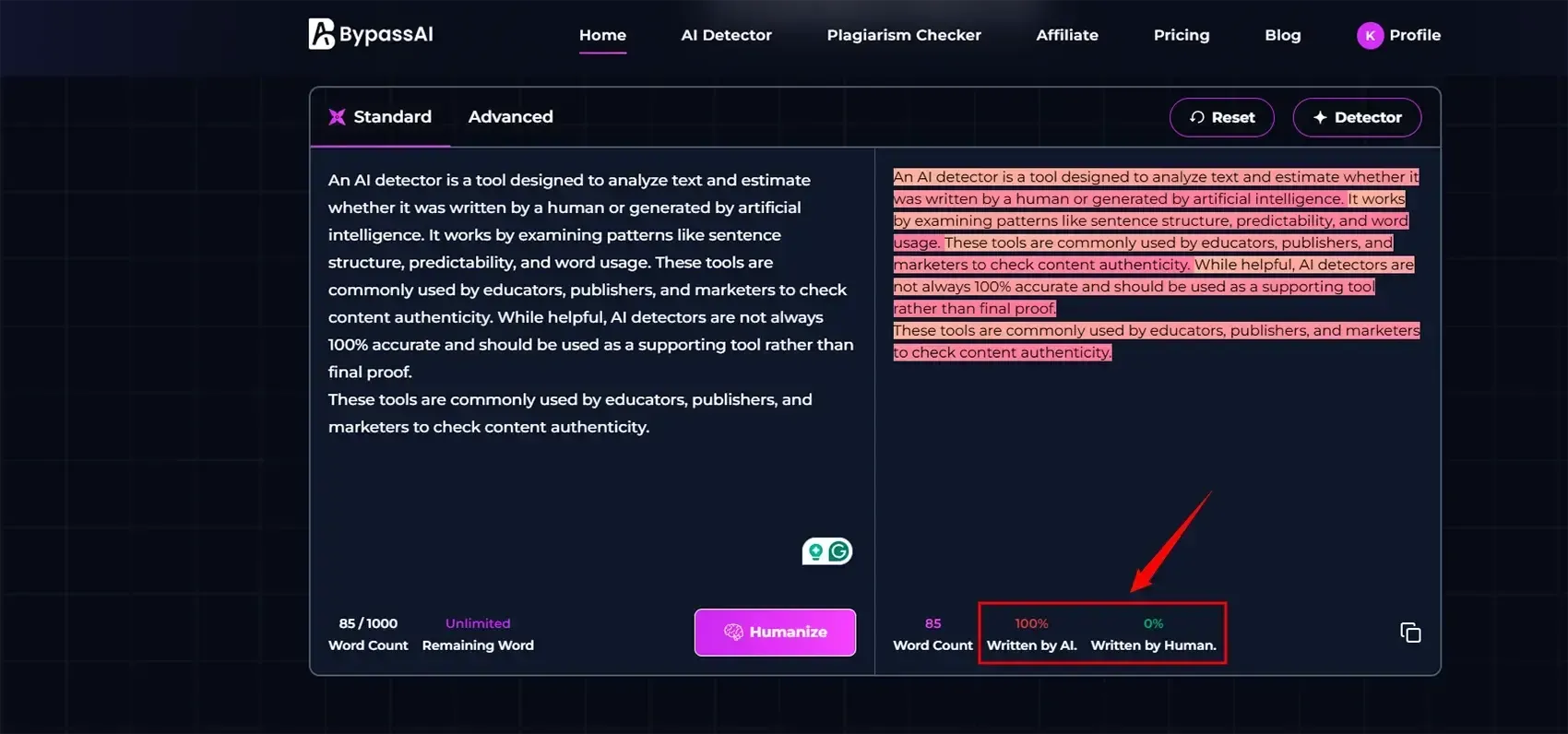Click the '100%' Written by AI value
The height and width of the screenshot is (734, 1568).
coord(1031,623)
